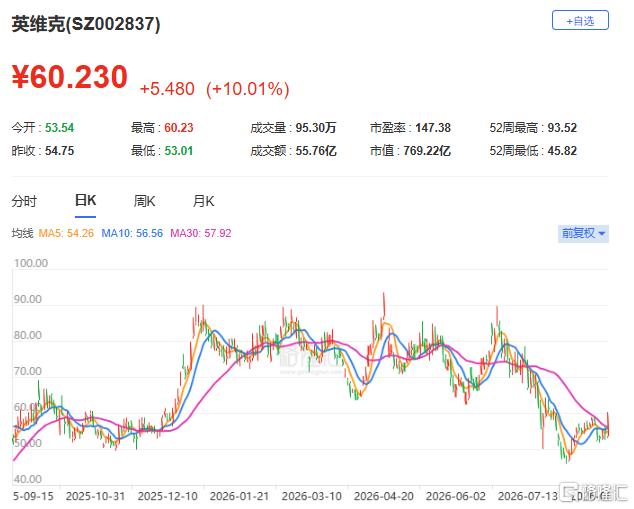Click the 2026-07-13 date axis label
This screenshot has width=634, height=509.
click(527, 496)
